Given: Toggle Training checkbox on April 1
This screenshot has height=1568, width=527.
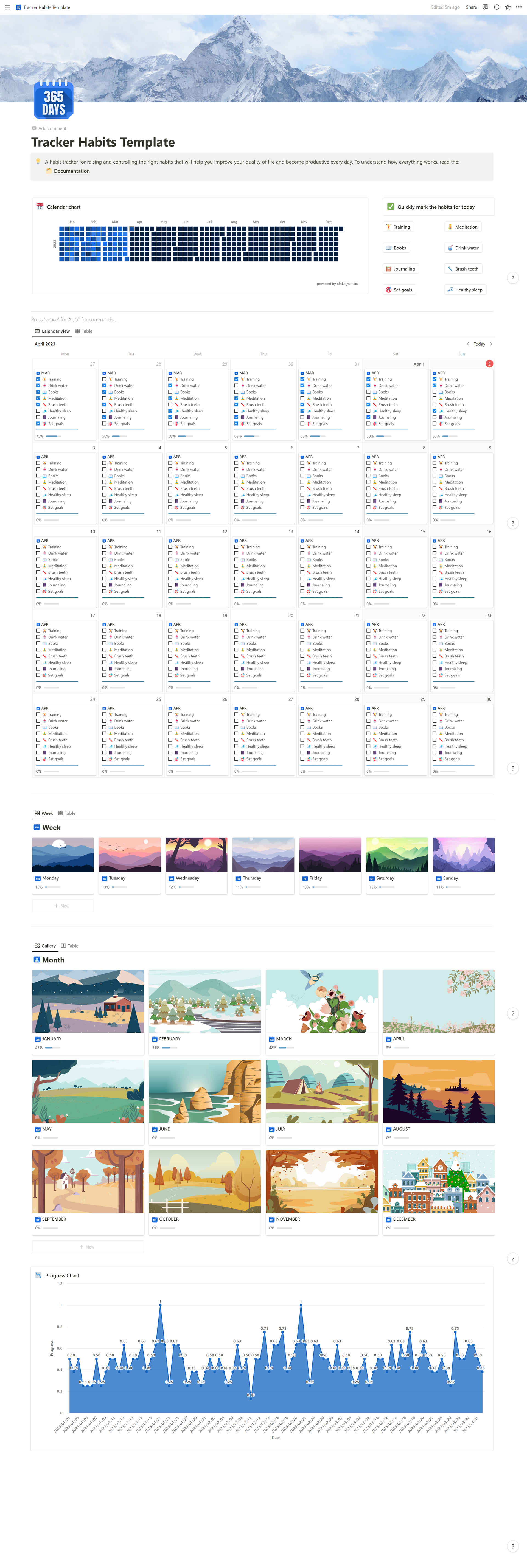Looking at the screenshot, I should [368, 379].
